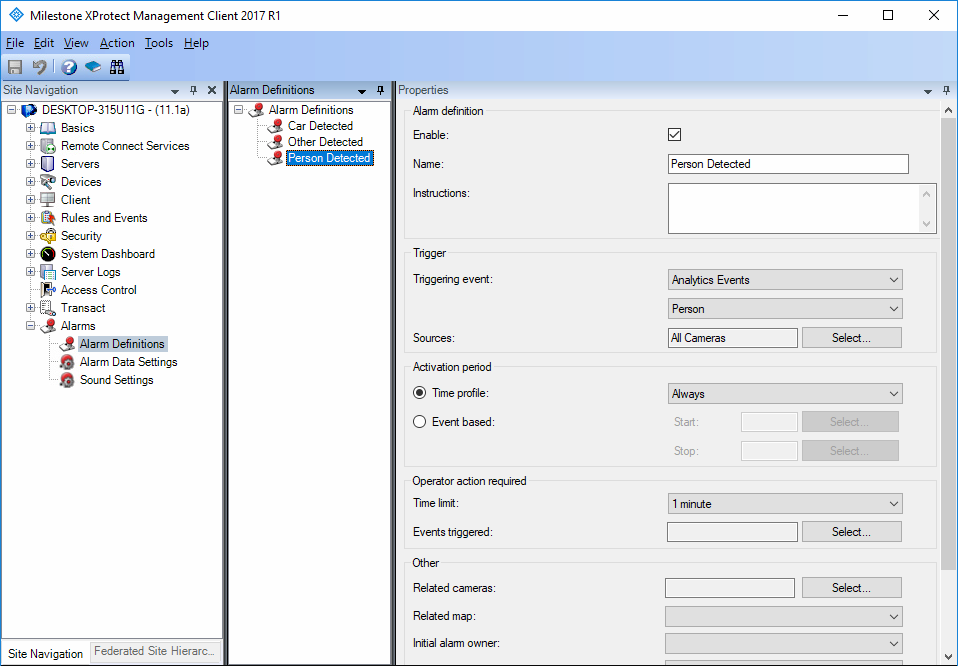The height and width of the screenshot is (666, 958).
Task: Select DESKTOP-315U11G root node
Action: click(115, 110)
